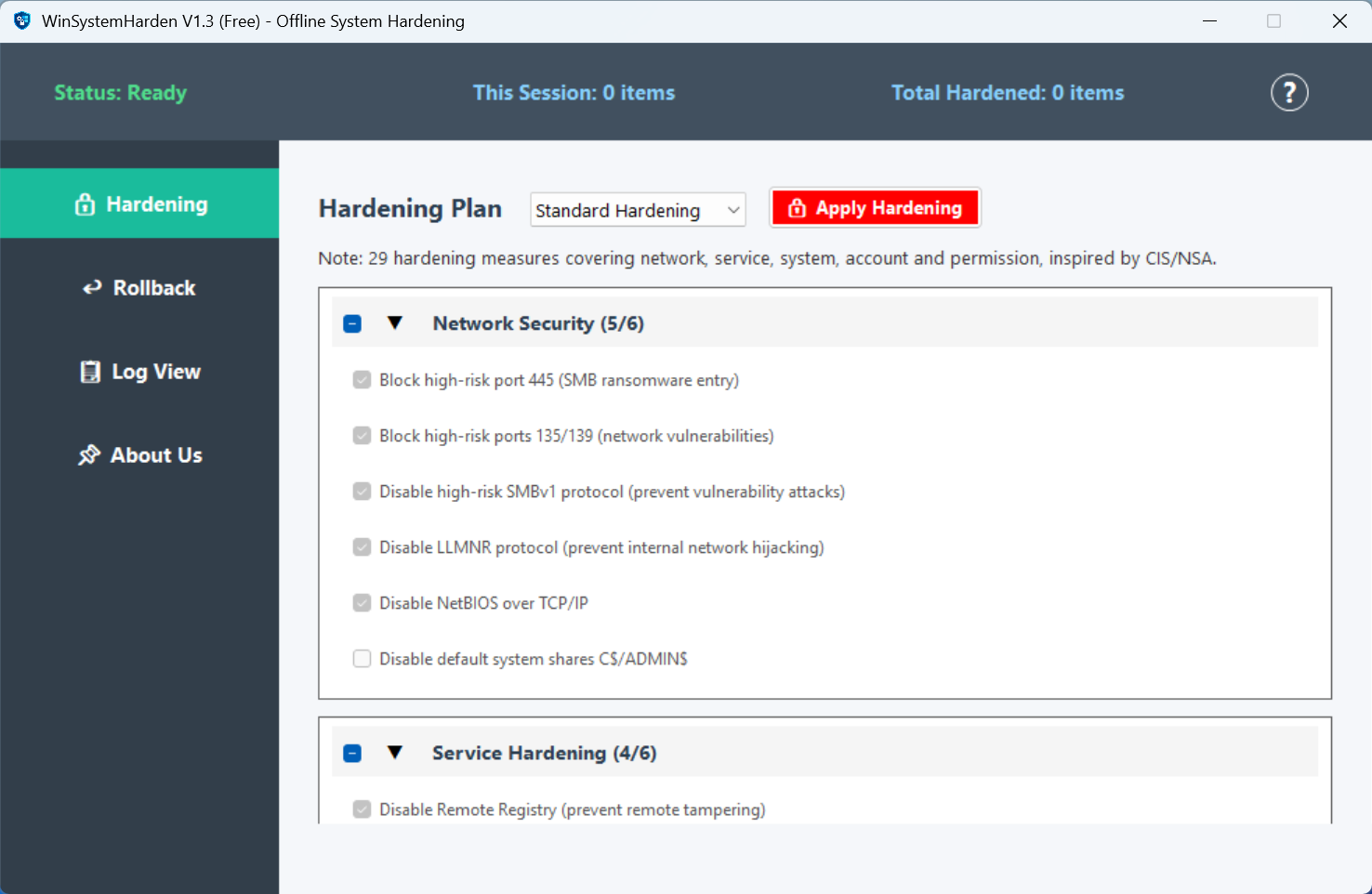
Task: Open the Standard Hardening plan dropdown
Action: pyautogui.click(x=638, y=210)
